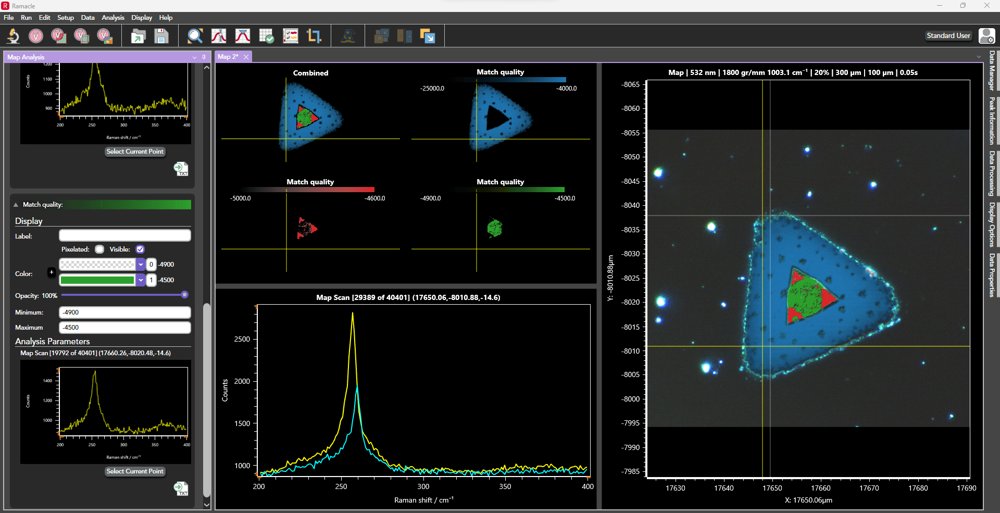
Task: Click the V icon with the grey stacked squares
Action: coord(82,36)
